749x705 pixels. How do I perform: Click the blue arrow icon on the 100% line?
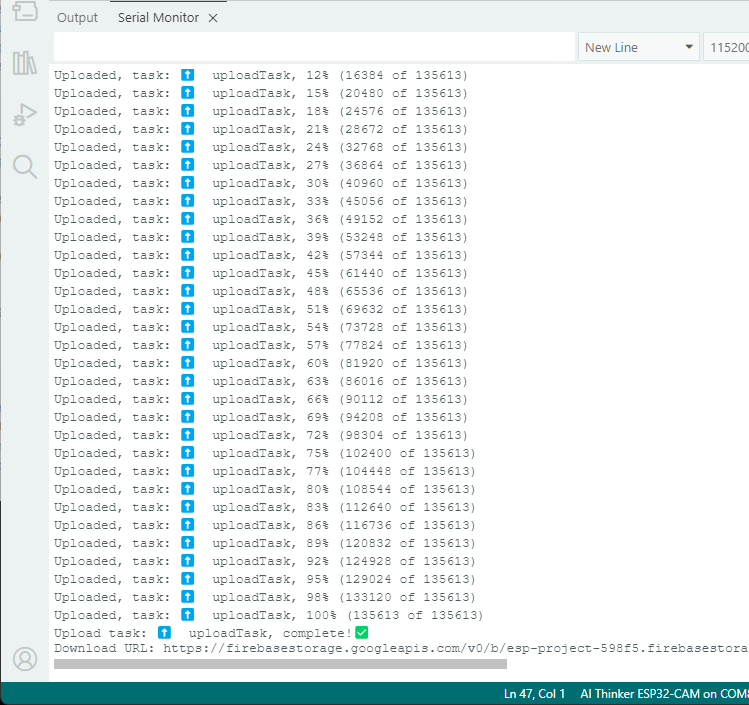click(x=188, y=615)
